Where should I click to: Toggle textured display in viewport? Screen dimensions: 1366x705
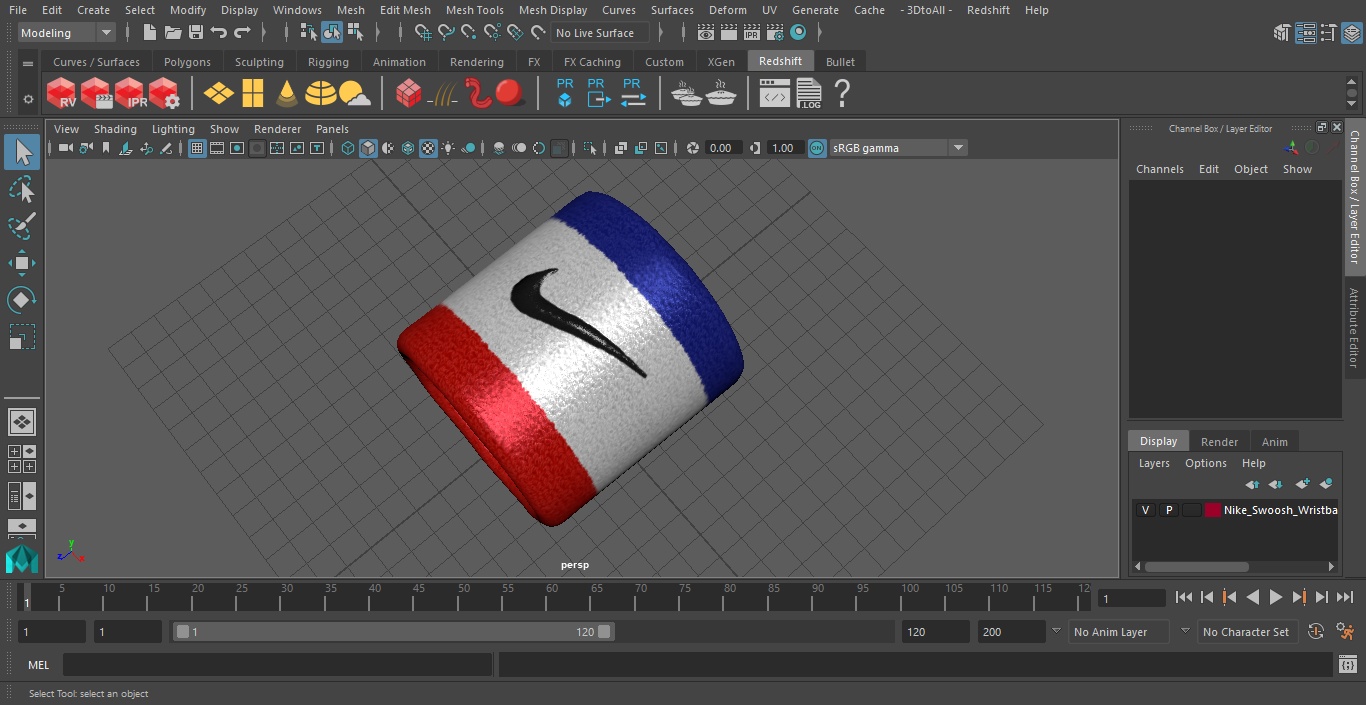point(428,148)
